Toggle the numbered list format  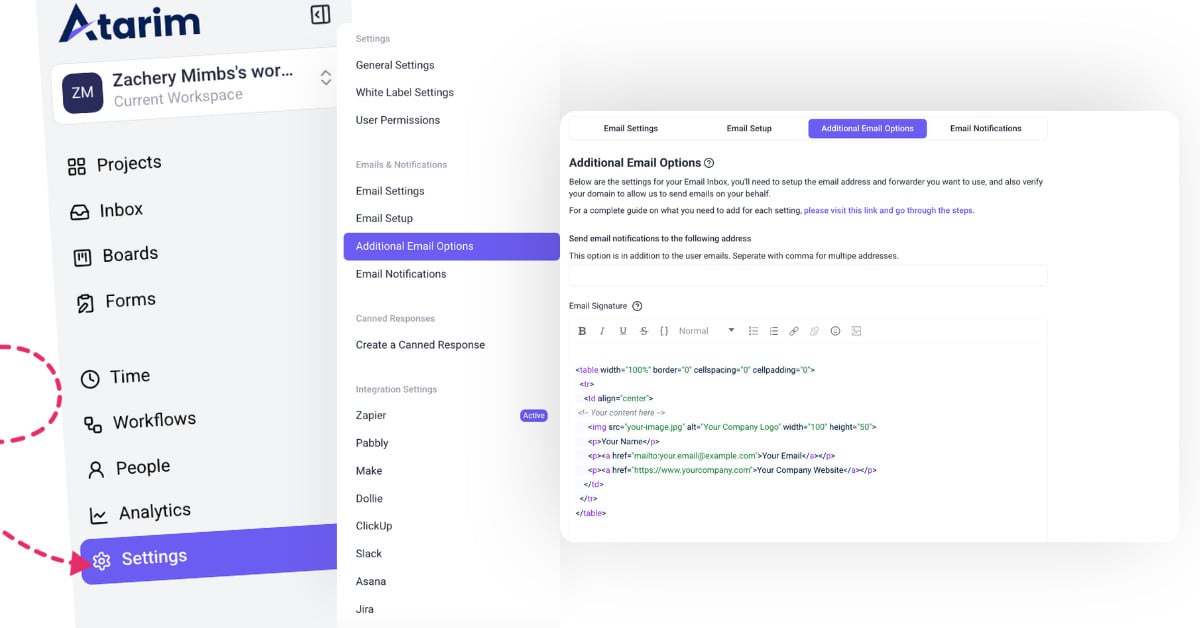pos(774,331)
